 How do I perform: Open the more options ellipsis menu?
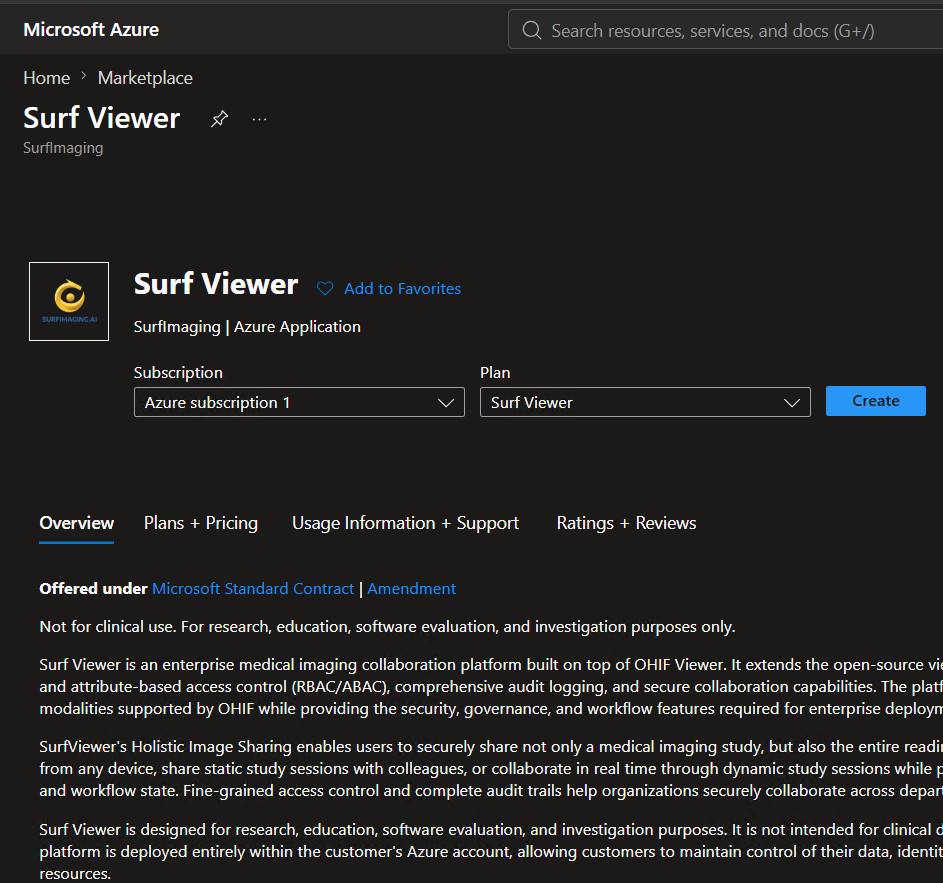pos(259,119)
